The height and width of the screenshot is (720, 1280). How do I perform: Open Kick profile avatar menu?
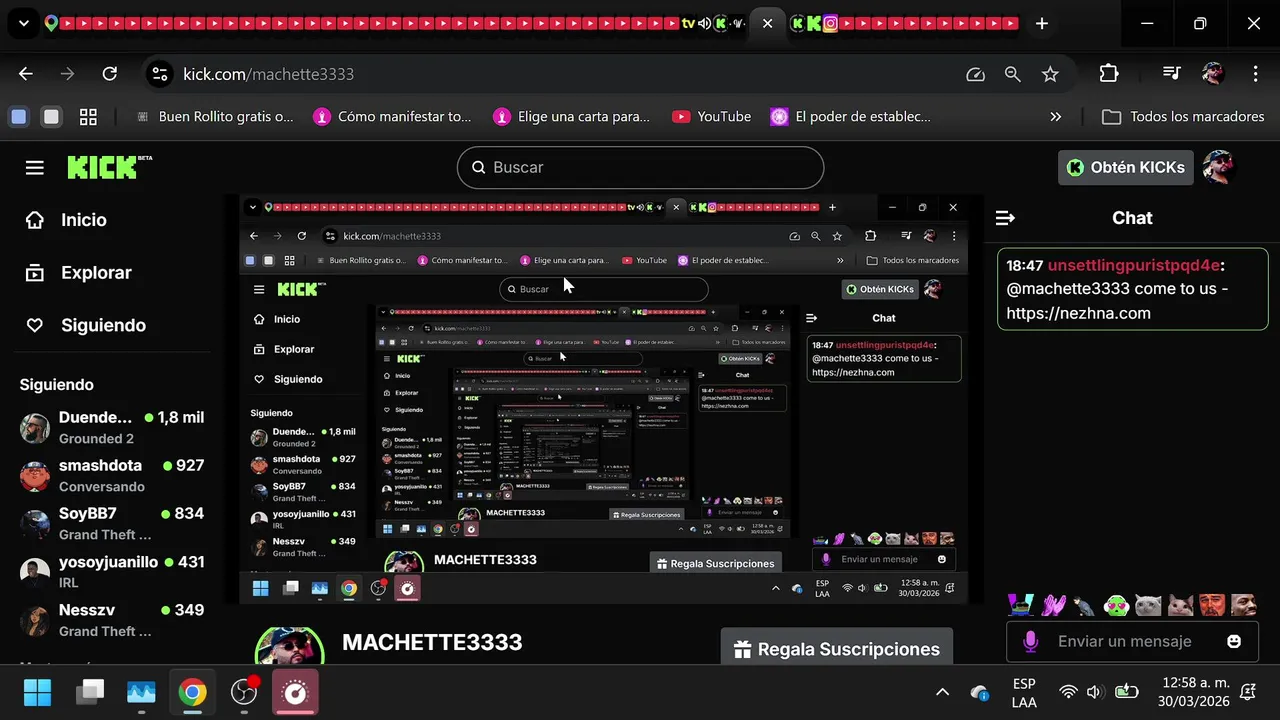pyautogui.click(x=1218, y=167)
